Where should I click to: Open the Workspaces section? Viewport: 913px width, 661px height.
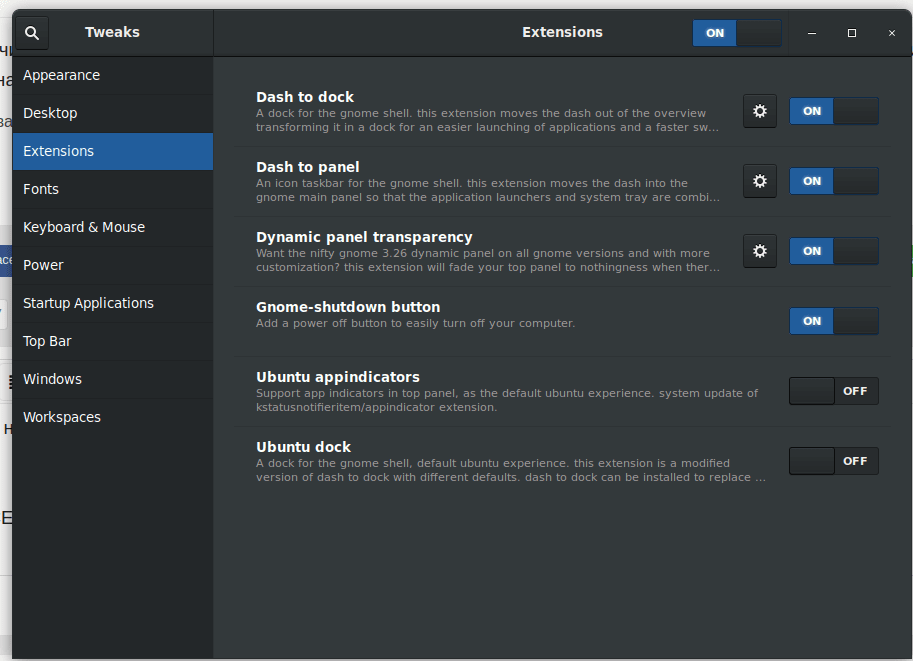pyautogui.click(x=113, y=417)
